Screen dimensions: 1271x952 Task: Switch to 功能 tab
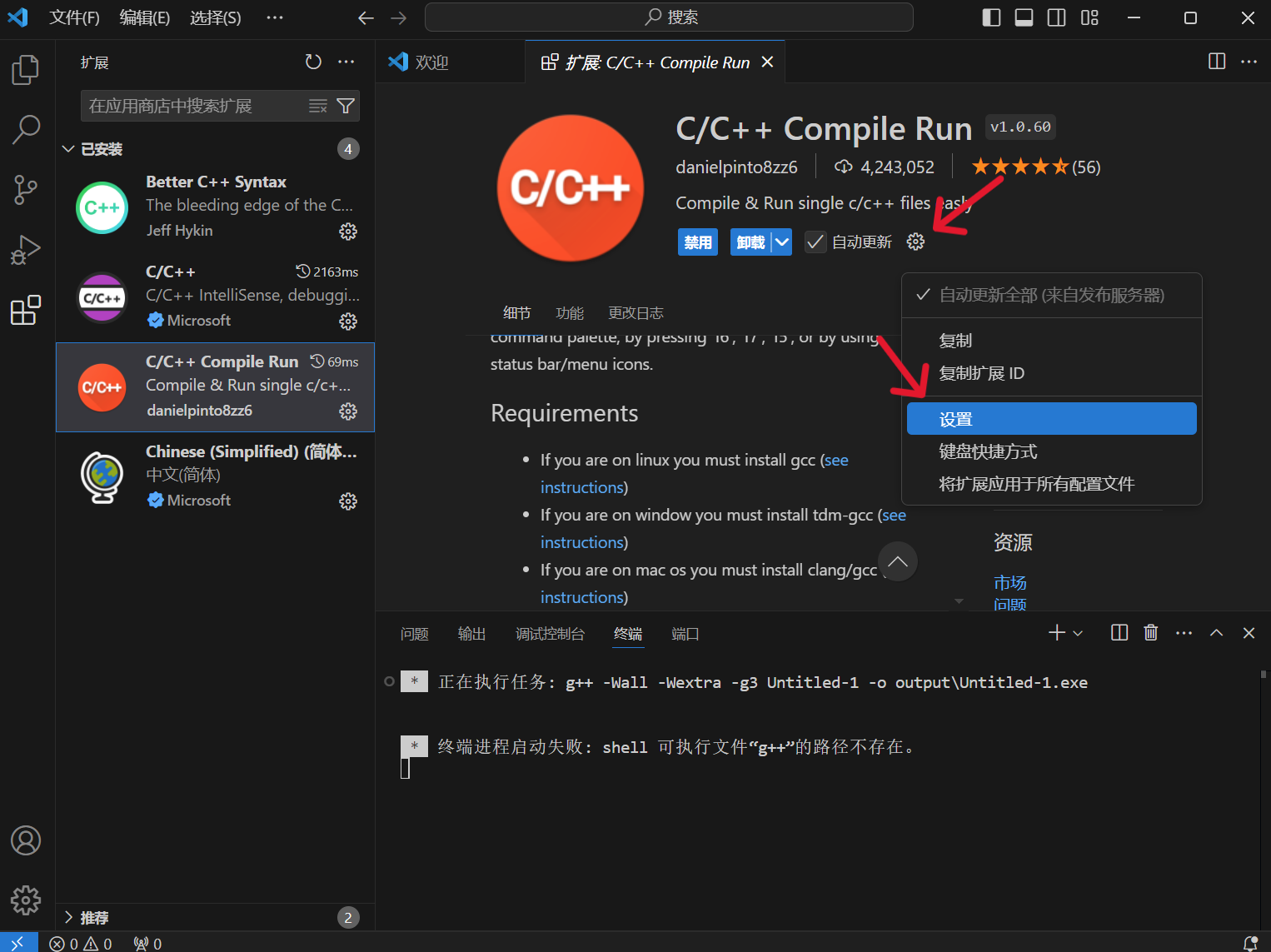point(570,313)
